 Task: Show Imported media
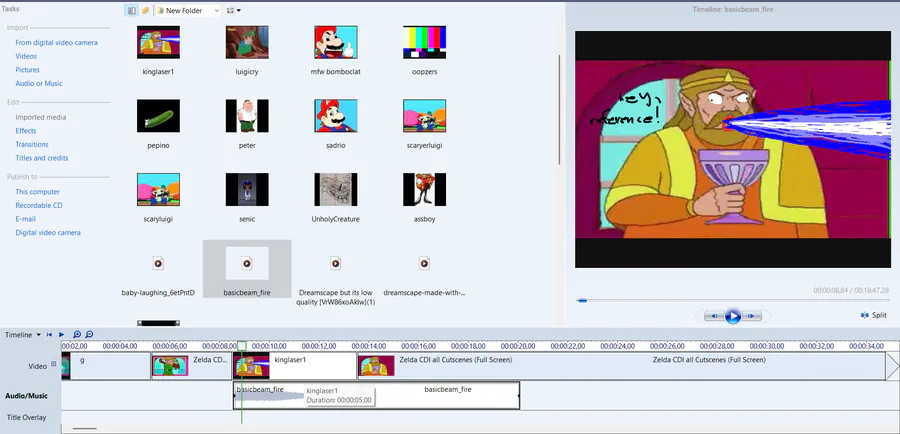tap(41, 117)
